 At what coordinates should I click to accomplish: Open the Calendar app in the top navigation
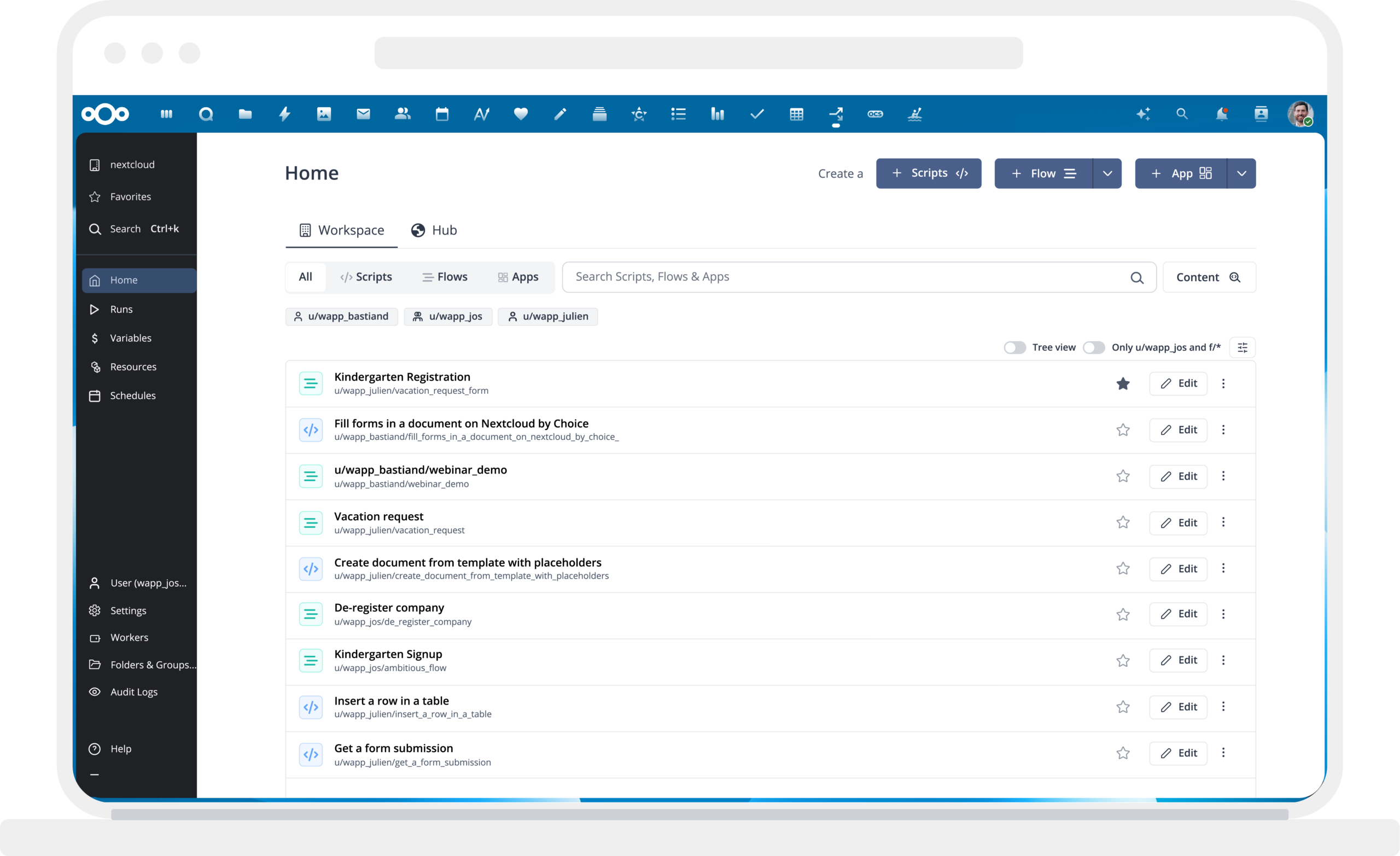pos(442,114)
